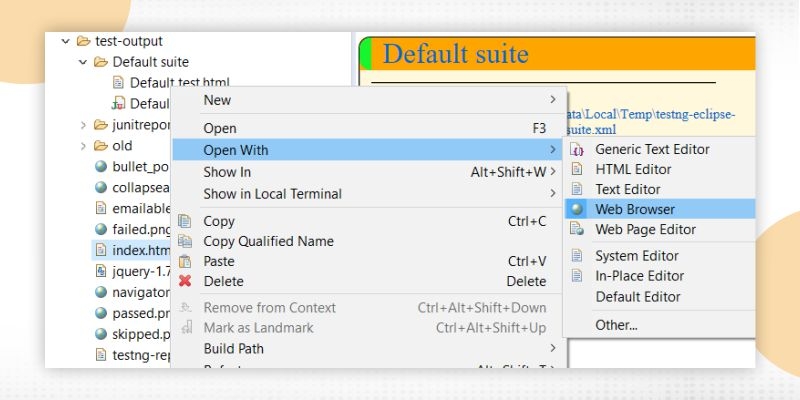Click the Paste clipboard icon
The image size is (800, 400).
click(x=184, y=261)
